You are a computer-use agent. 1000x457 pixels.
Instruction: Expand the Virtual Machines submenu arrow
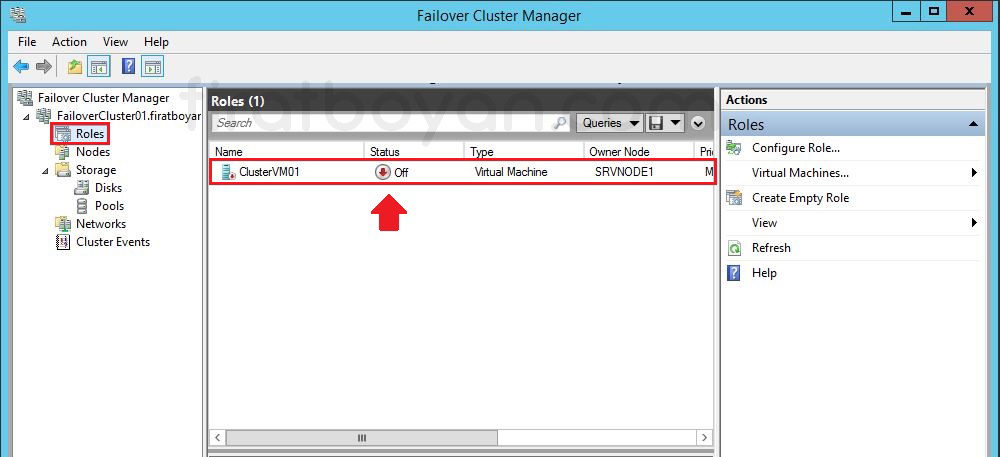coord(974,173)
